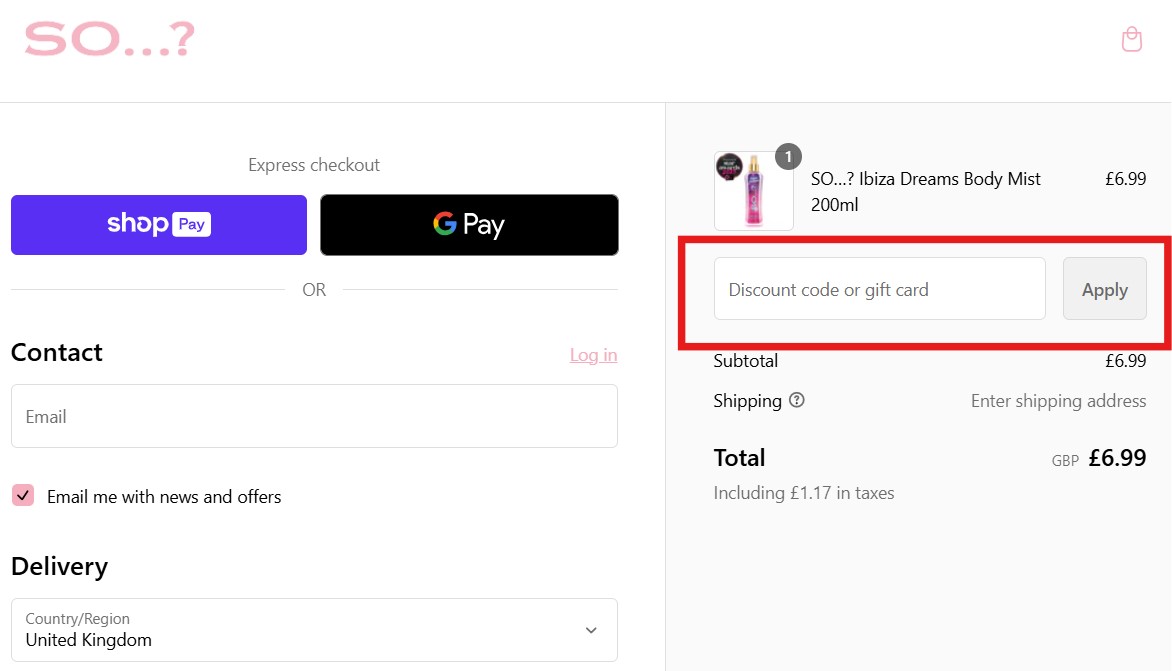The height and width of the screenshot is (671, 1172).
Task: Click the Log in link
Action: [593, 355]
